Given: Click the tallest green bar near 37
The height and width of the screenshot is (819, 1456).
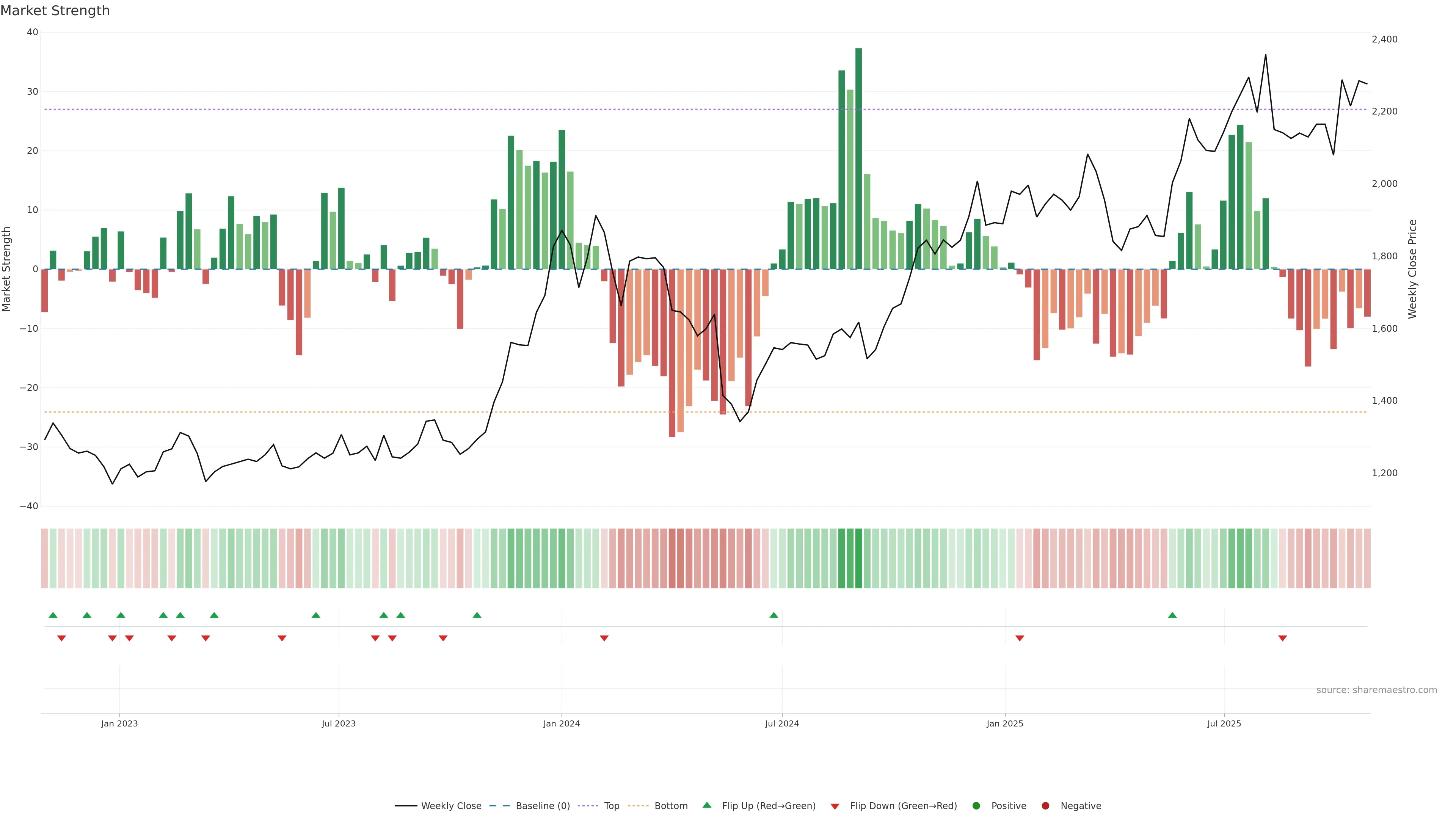Looking at the screenshot, I should tap(858, 158).
